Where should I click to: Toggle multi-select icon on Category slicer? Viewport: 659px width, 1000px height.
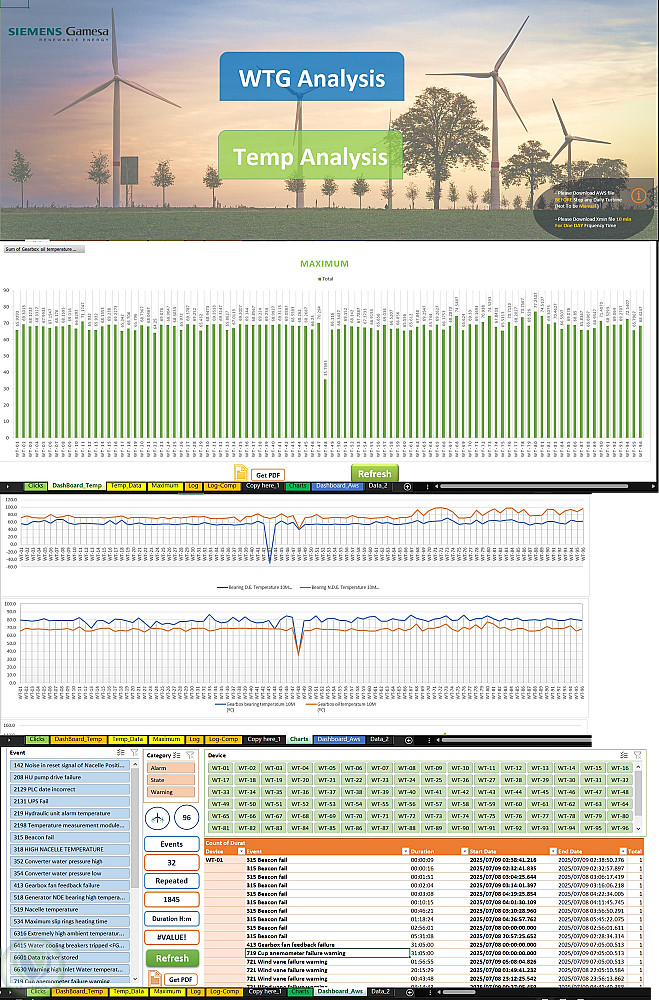click(177, 755)
